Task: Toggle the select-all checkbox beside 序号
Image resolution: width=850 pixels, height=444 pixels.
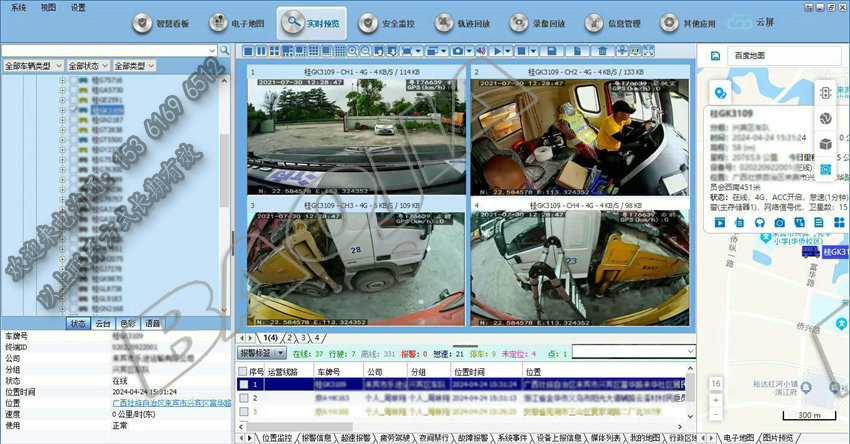Action: 242,370
